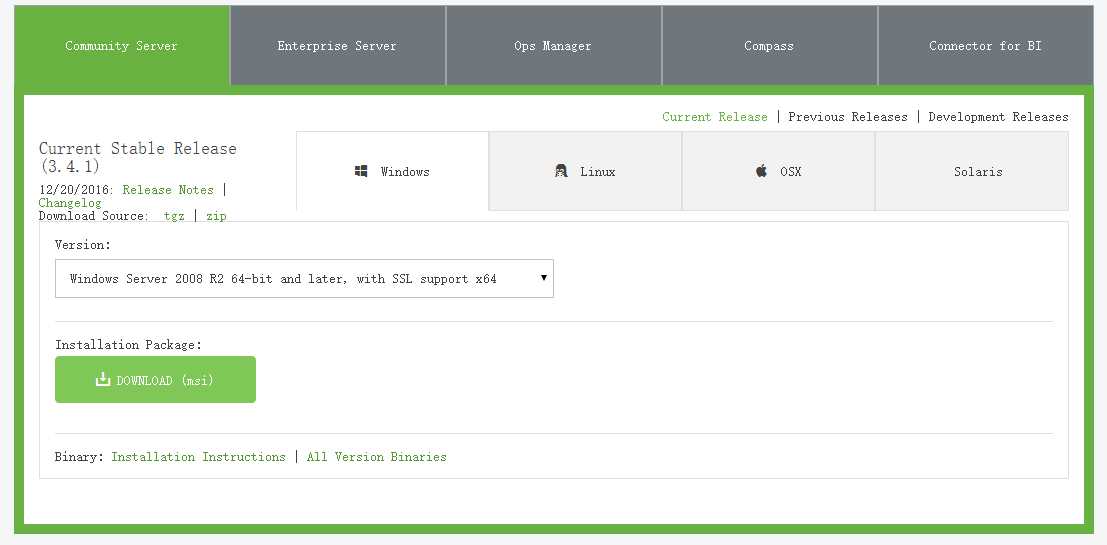1107x545 pixels.
Task: Open the Current Release link
Action: pyautogui.click(x=714, y=116)
